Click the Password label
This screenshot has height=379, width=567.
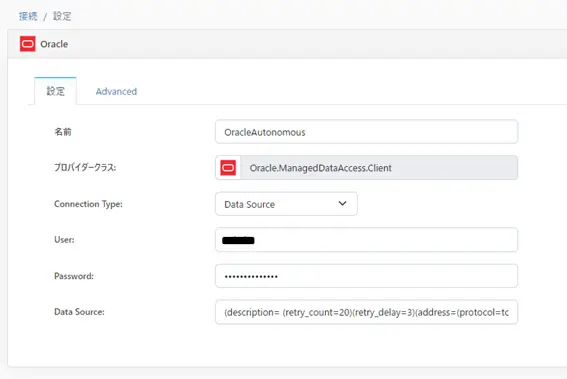pos(74,276)
